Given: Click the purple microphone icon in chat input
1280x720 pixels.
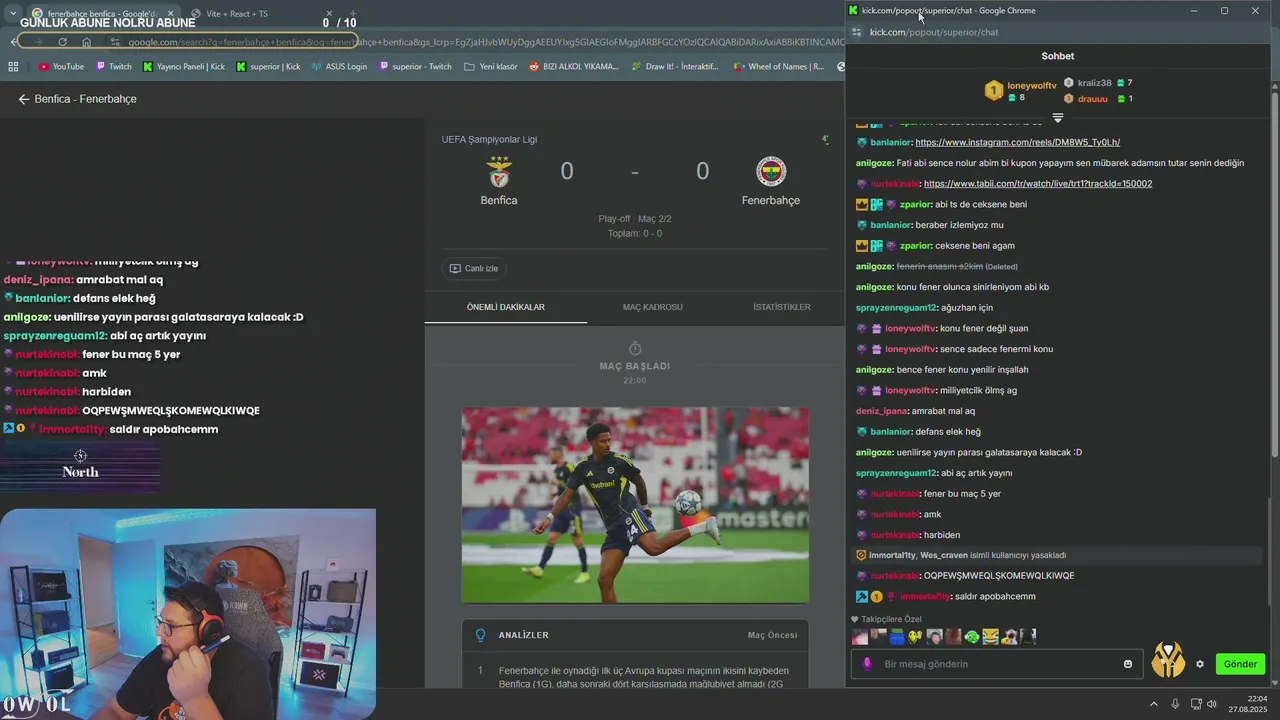Looking at the screenshot, I should tap(867, 664).
